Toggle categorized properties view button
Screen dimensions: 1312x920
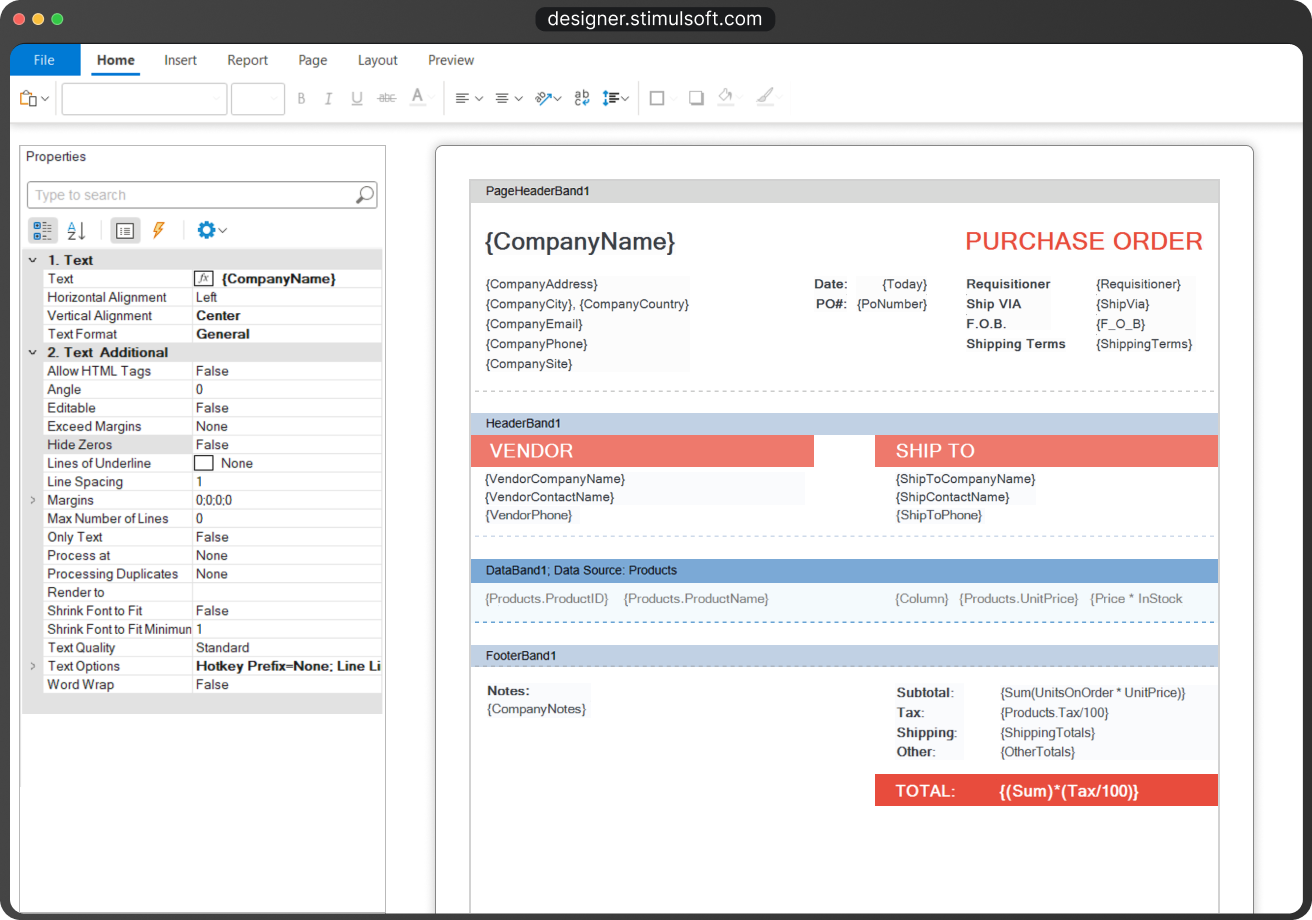coord(43,230)
